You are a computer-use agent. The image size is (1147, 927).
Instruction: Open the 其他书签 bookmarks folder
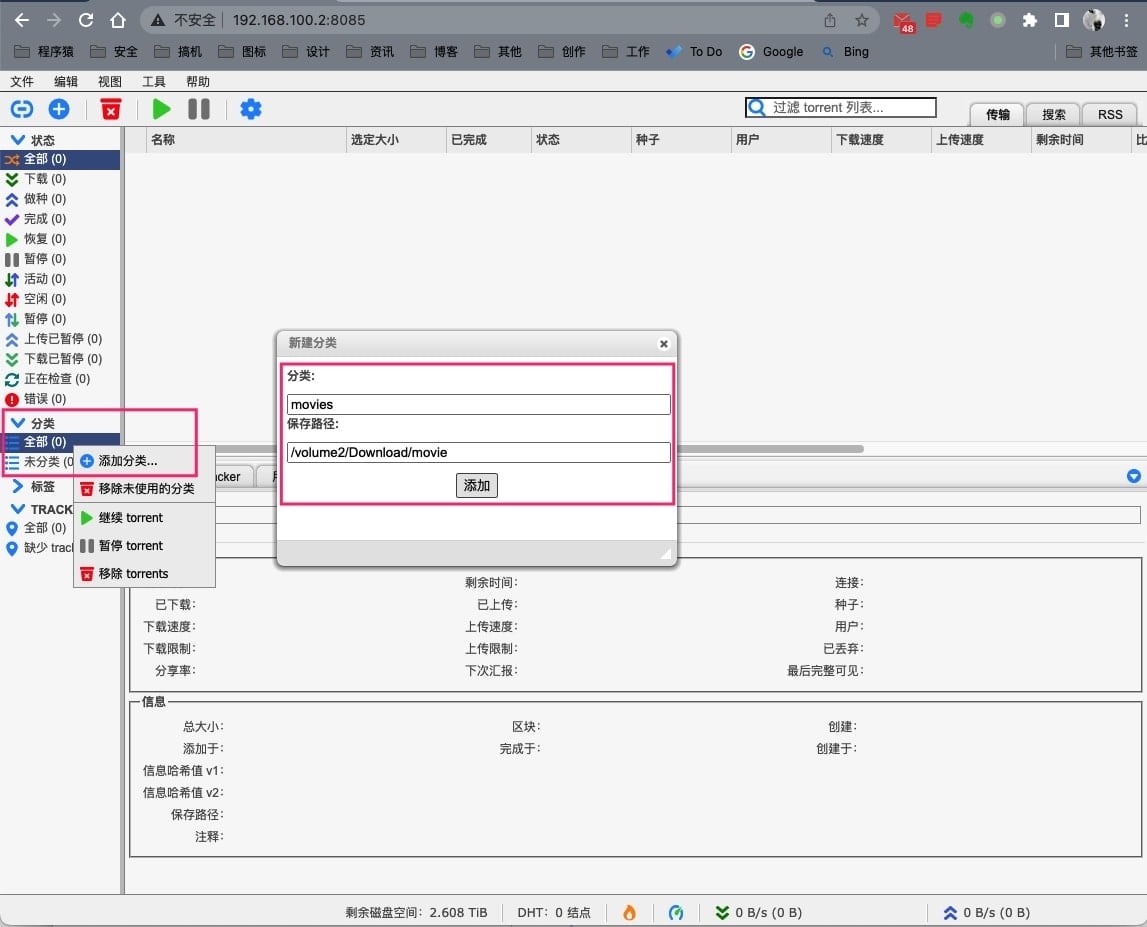click(x=1102, y=52)
